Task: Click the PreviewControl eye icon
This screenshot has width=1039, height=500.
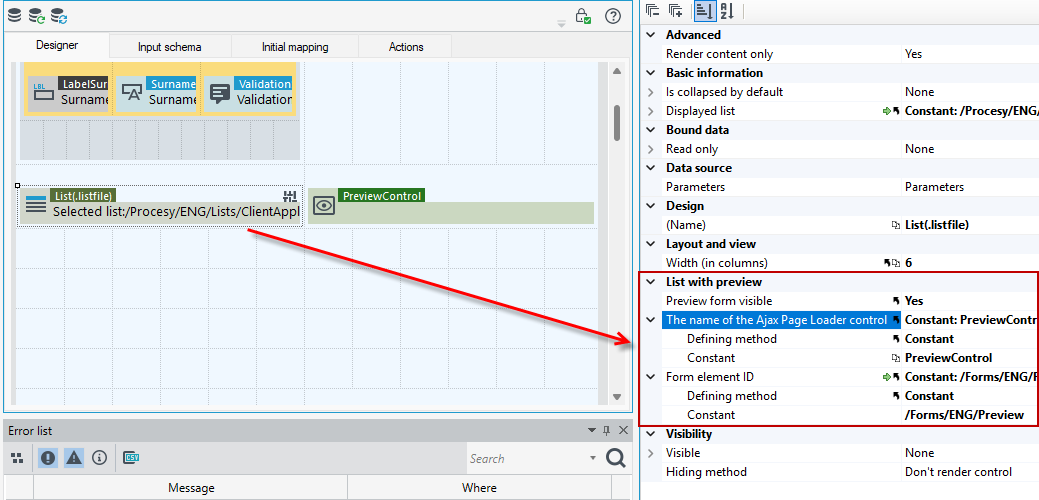Action: (x=323, y=206)
